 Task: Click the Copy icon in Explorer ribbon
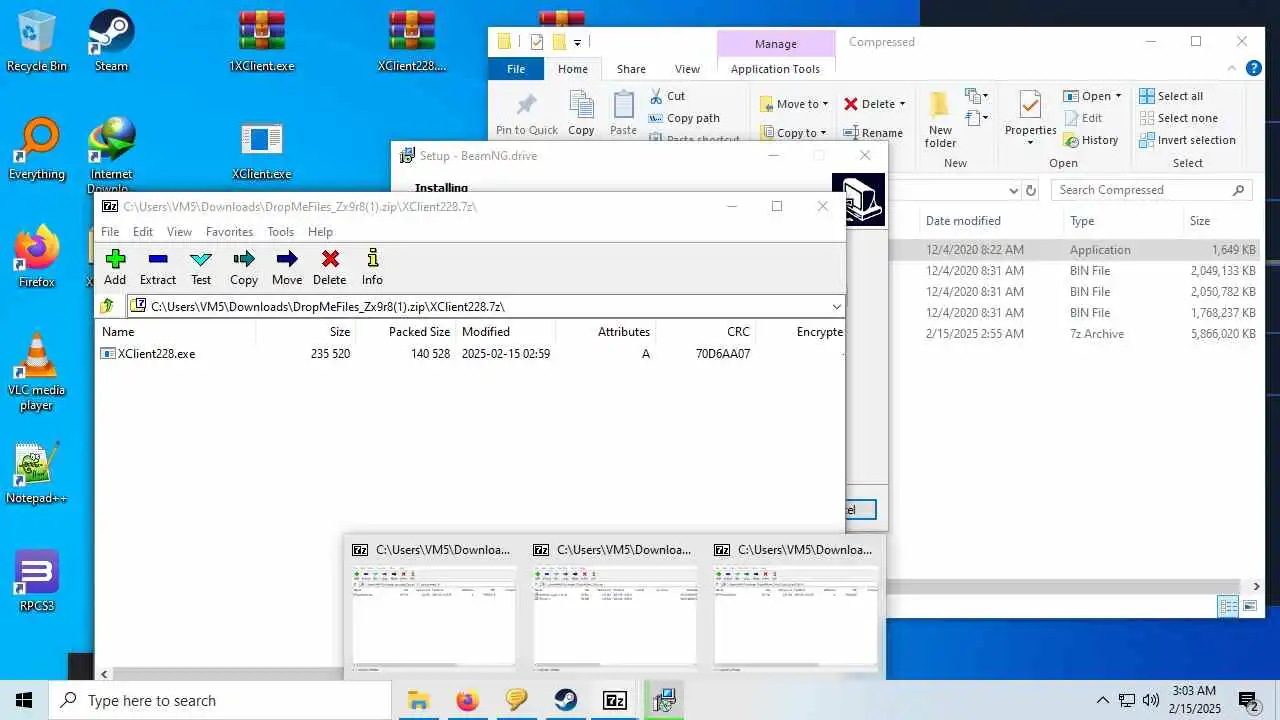[x=581, y=113]
